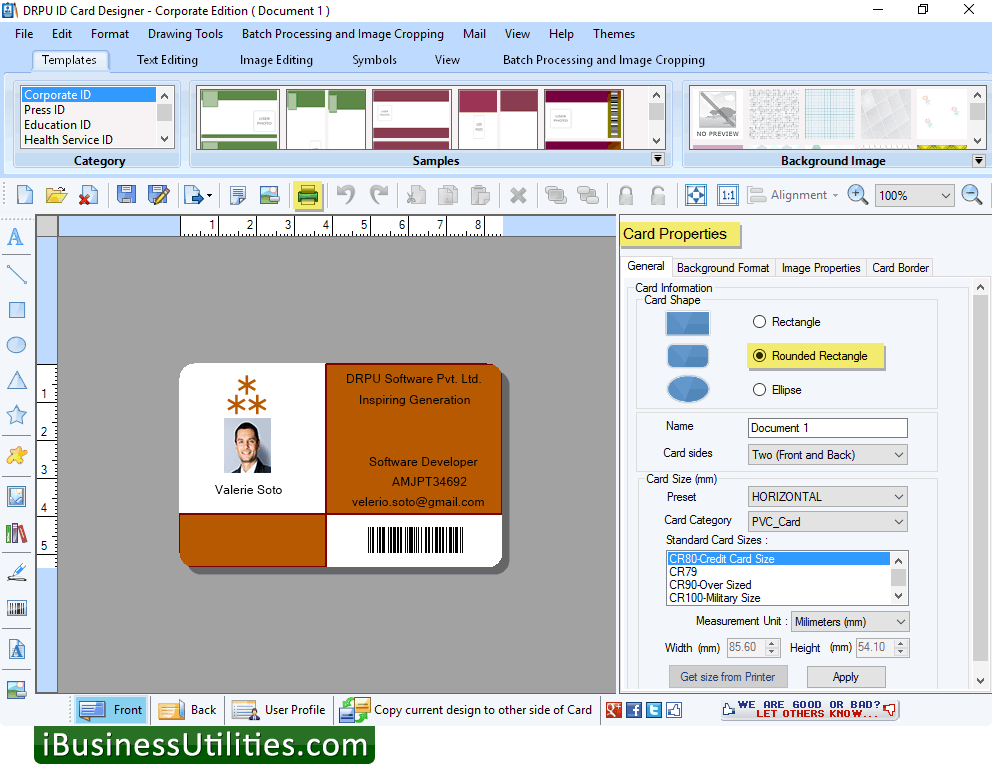The image size is (992, 764).
Task: Select the Line drawing tool
Action: pos(16,274)
